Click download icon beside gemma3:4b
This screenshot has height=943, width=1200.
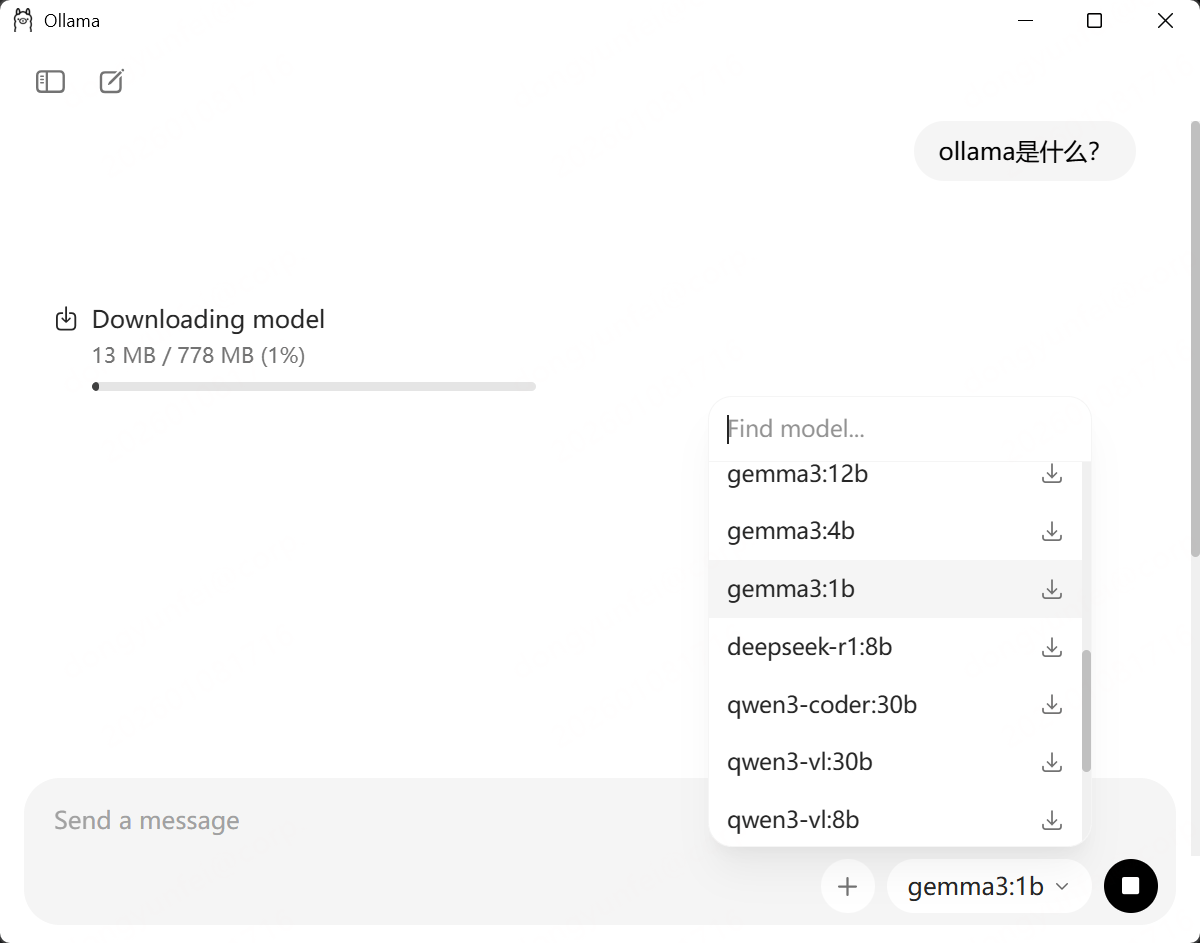[1051, 531]
